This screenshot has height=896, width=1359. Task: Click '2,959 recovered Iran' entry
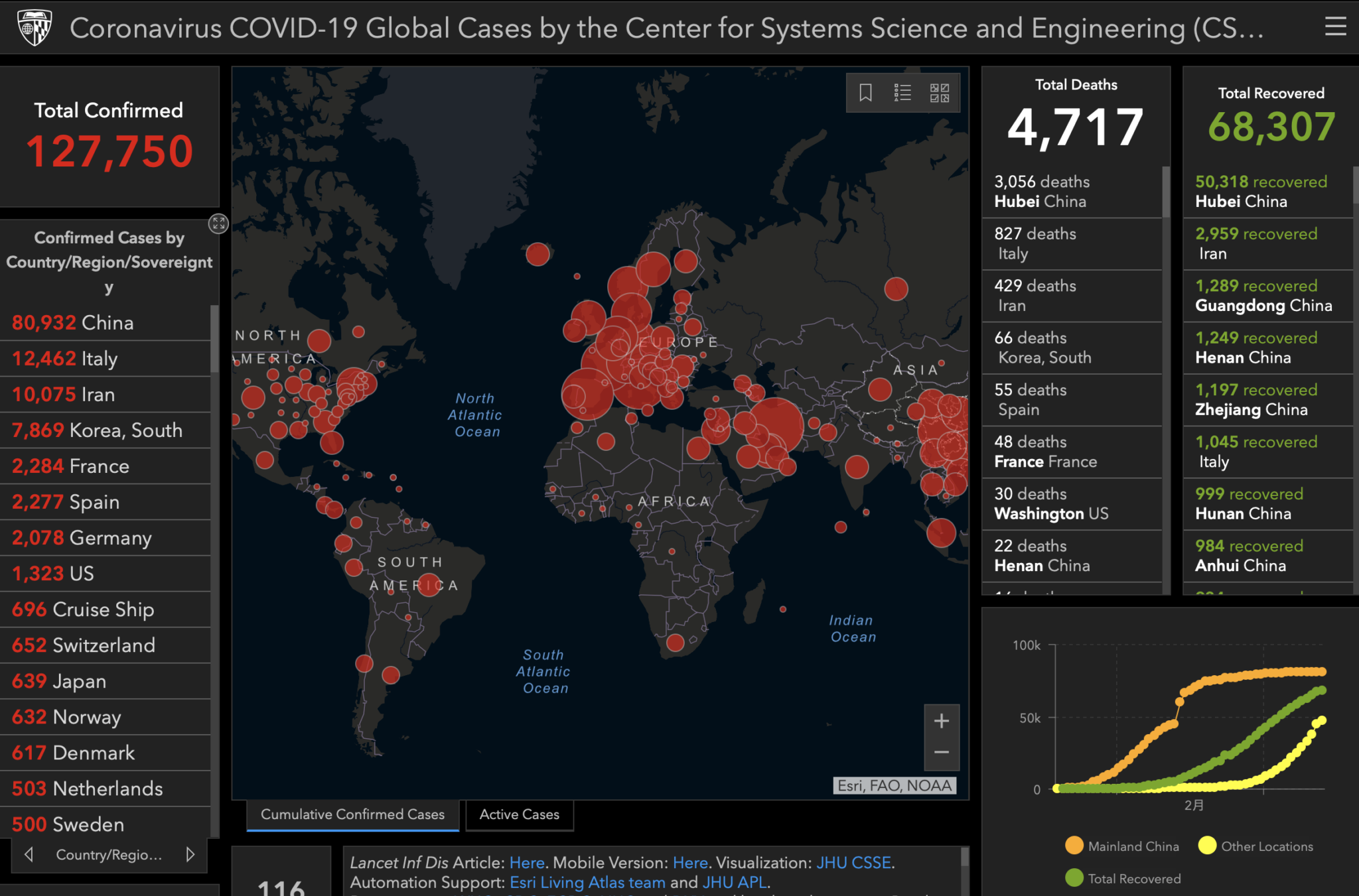(1267, 243)
